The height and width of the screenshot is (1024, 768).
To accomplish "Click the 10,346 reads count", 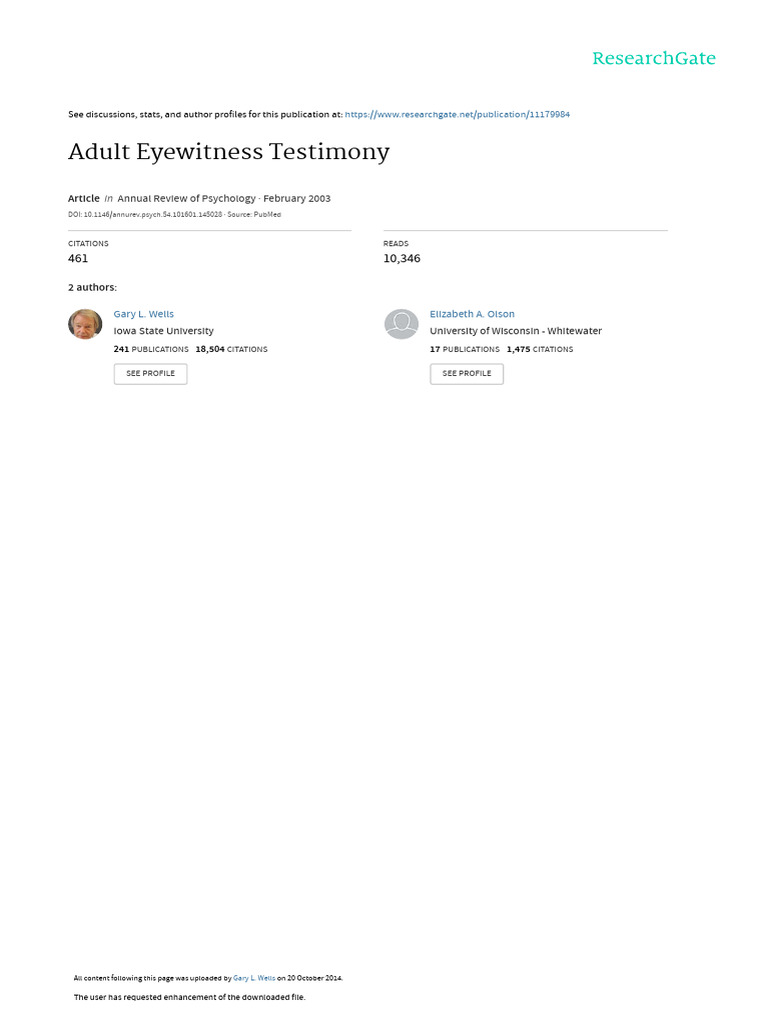I will click(x=402, y=258).
